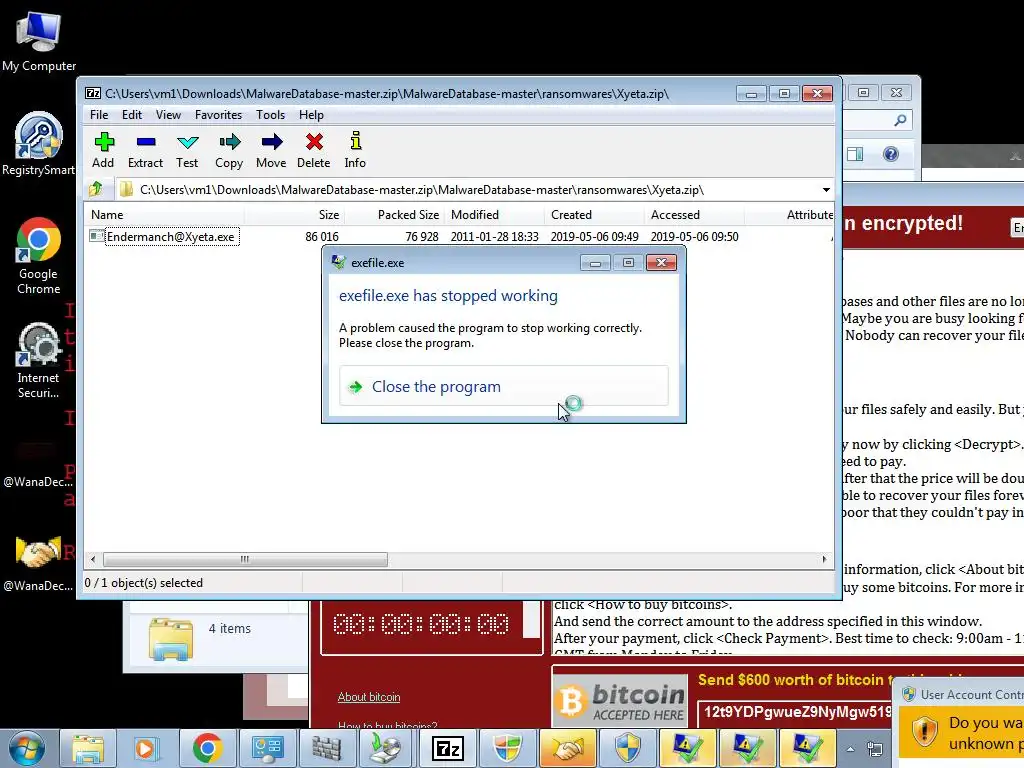The height and width of the screenshot is (768, 1024).
Task: Open Windows Media Player taskbar icon
Action: pos(147,748)
